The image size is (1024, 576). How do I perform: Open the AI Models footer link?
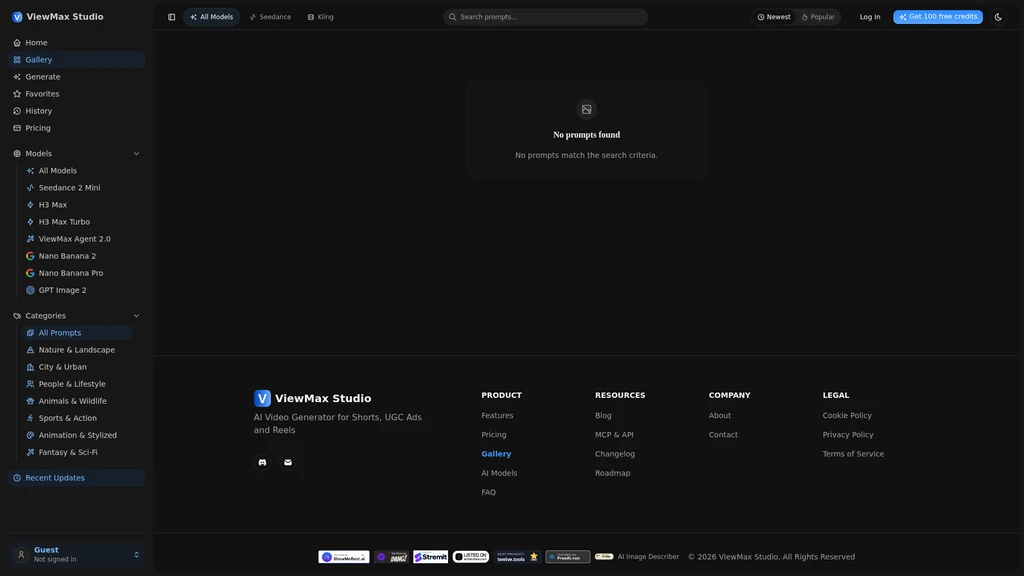[499, 473]
